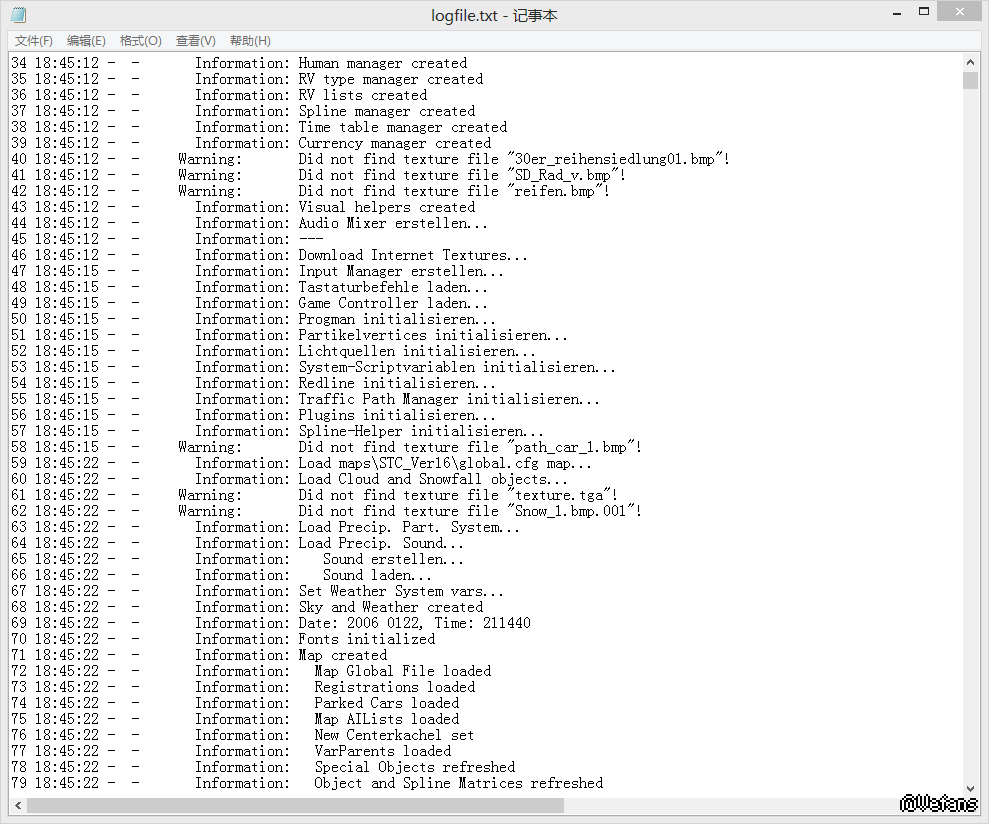Place cursor on the "Load maps\STC_Ver16\global.cfg" line
Viewport: 989px width, 824px height.
[445, 463]
